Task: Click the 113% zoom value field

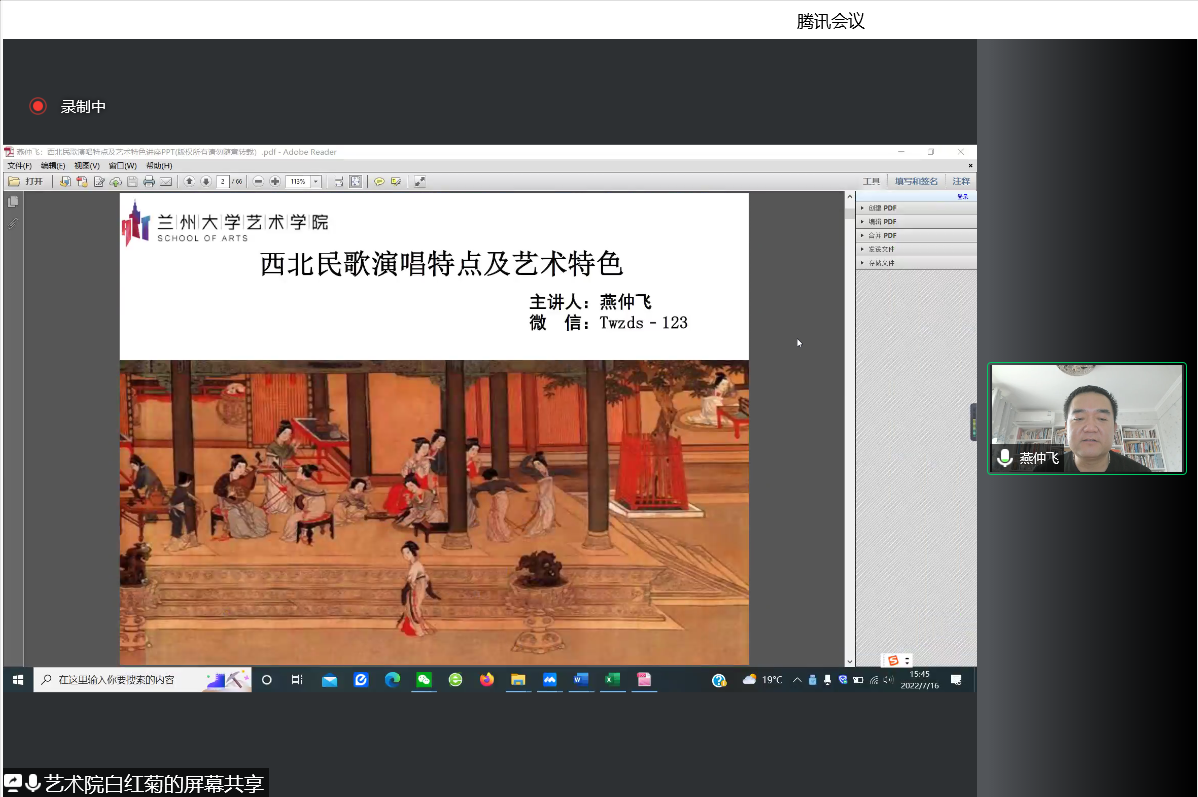Action: click(x=297, y=182)
